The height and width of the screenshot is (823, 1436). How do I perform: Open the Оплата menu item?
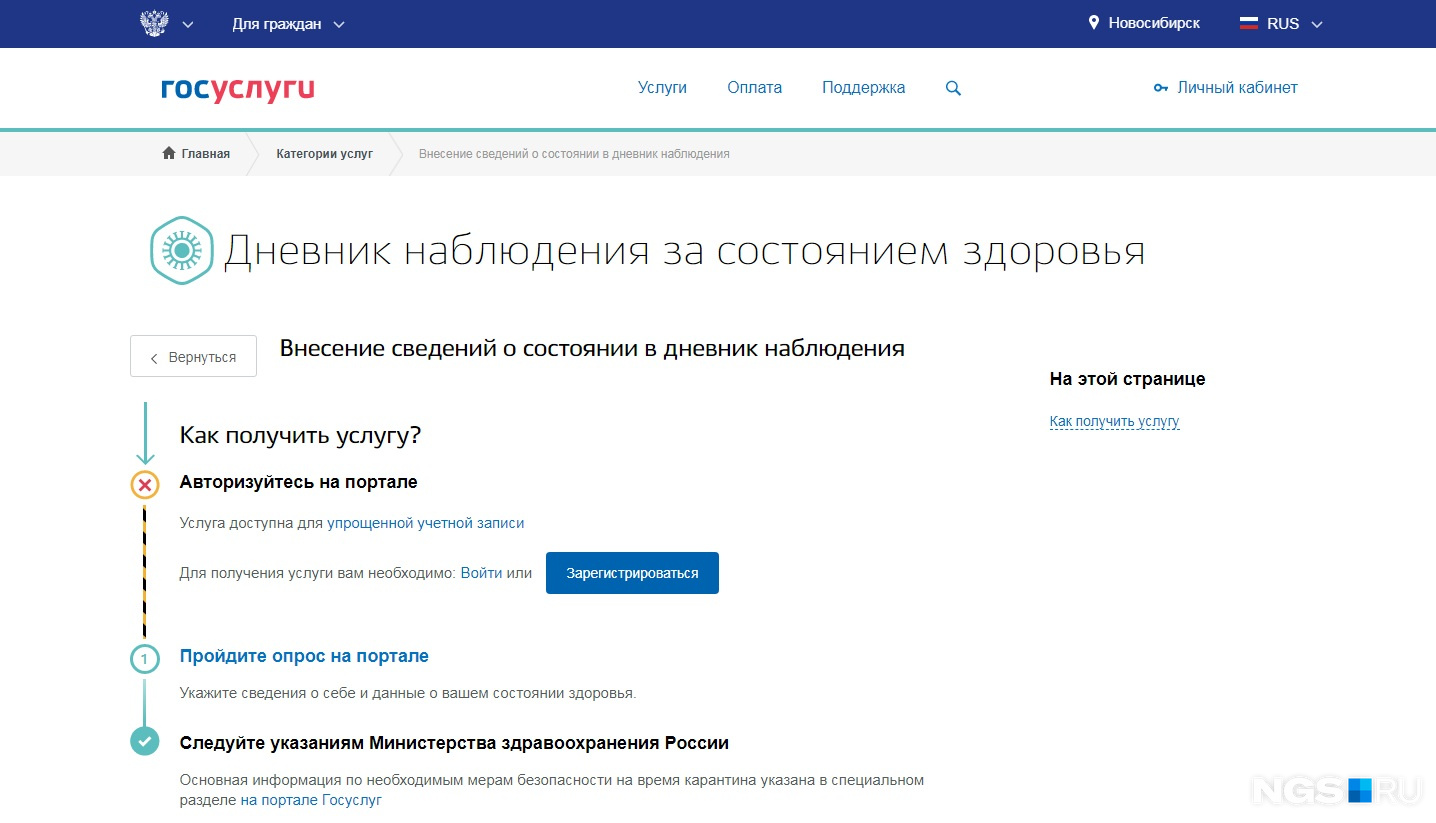pyautogui.click(x=755, y=88)
